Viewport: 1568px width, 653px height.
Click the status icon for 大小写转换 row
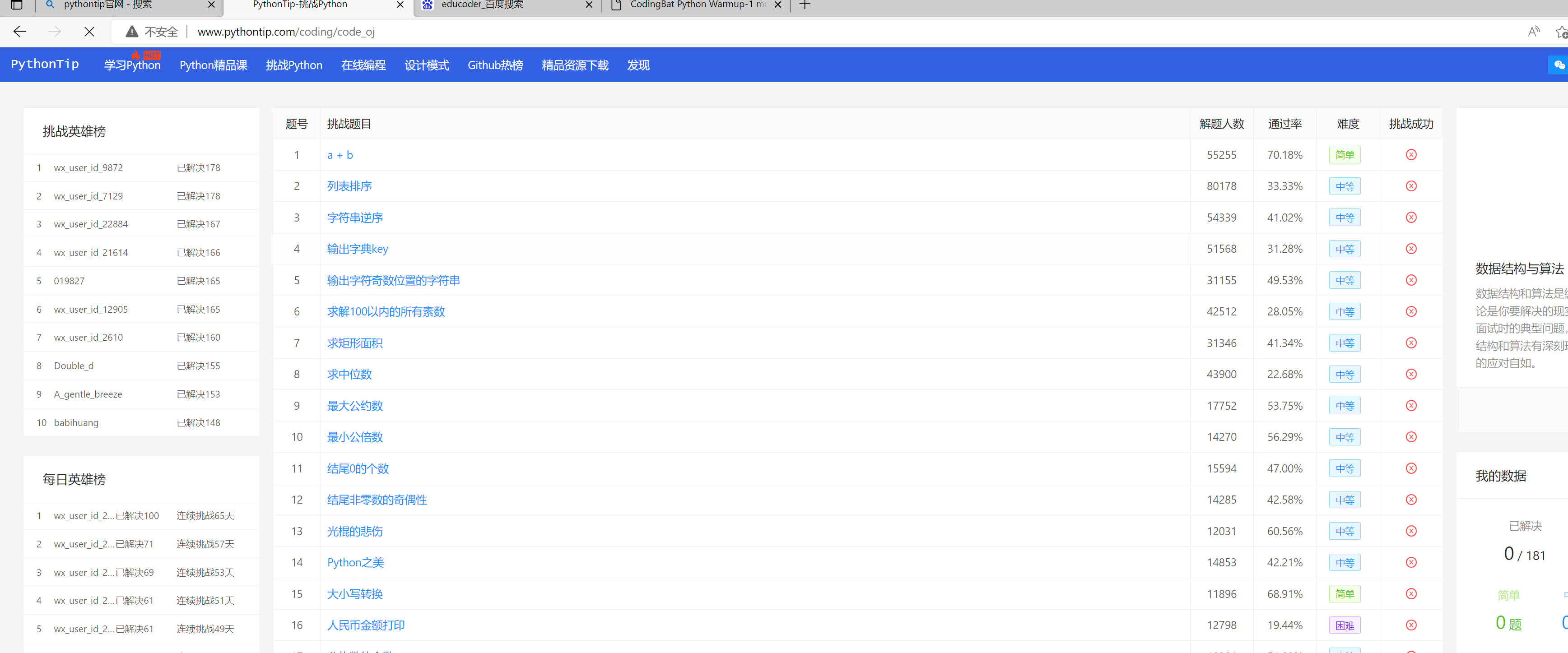[x=1411, y=593]
